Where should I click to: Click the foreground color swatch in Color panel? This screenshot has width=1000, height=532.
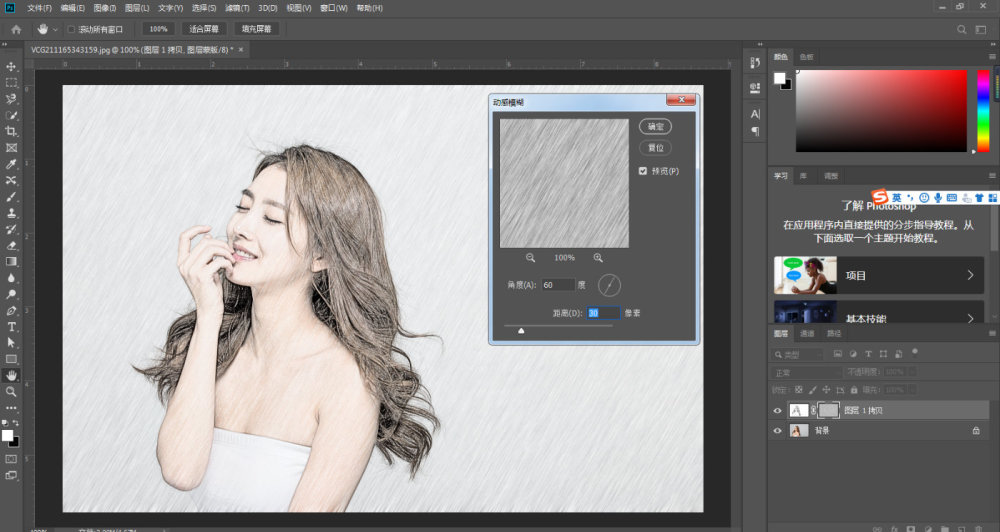(779, 78)
